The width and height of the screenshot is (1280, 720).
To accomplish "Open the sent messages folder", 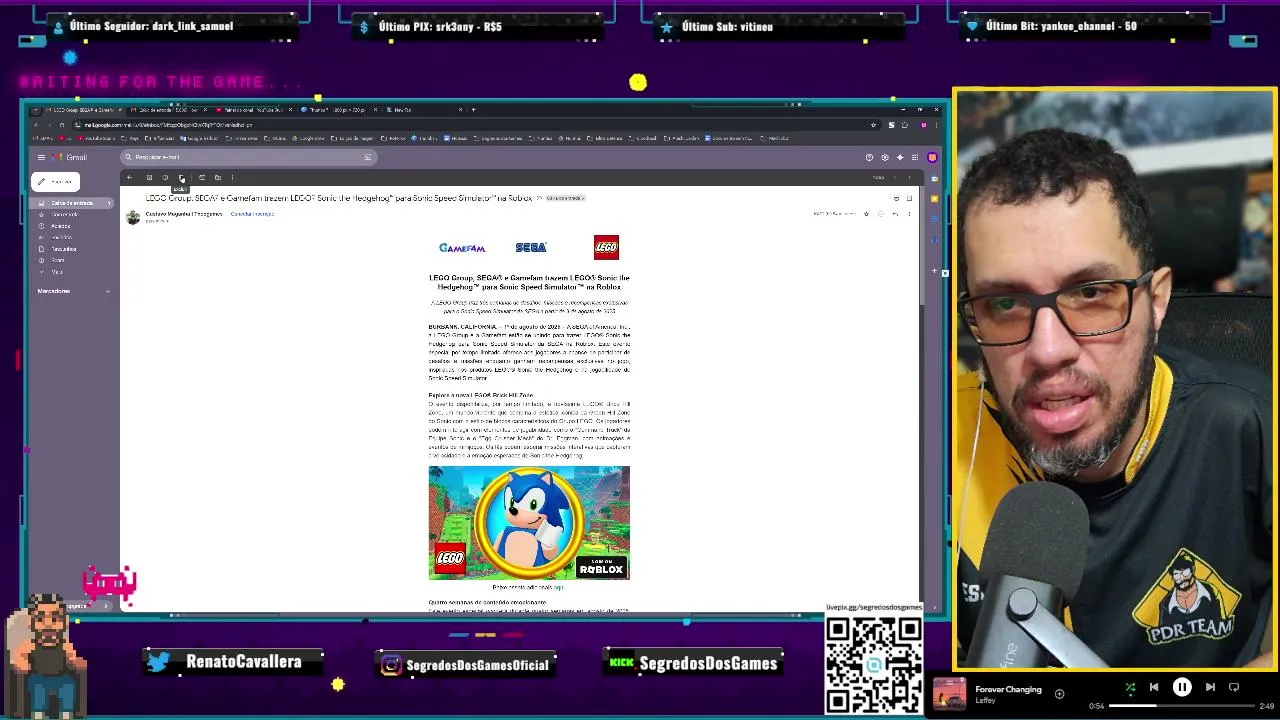I will coord(61,237).
